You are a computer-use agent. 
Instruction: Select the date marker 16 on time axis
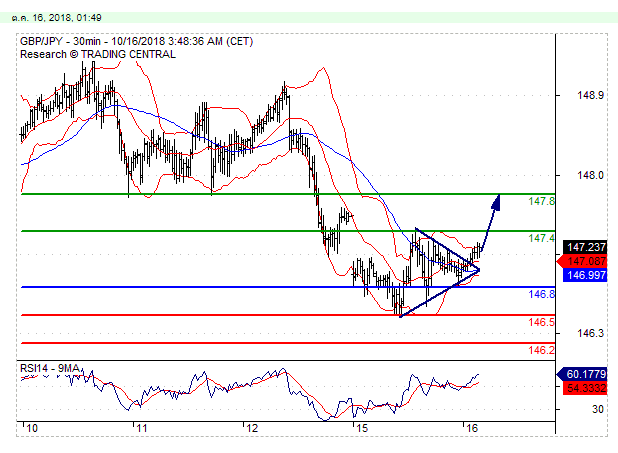pos(470,428)
